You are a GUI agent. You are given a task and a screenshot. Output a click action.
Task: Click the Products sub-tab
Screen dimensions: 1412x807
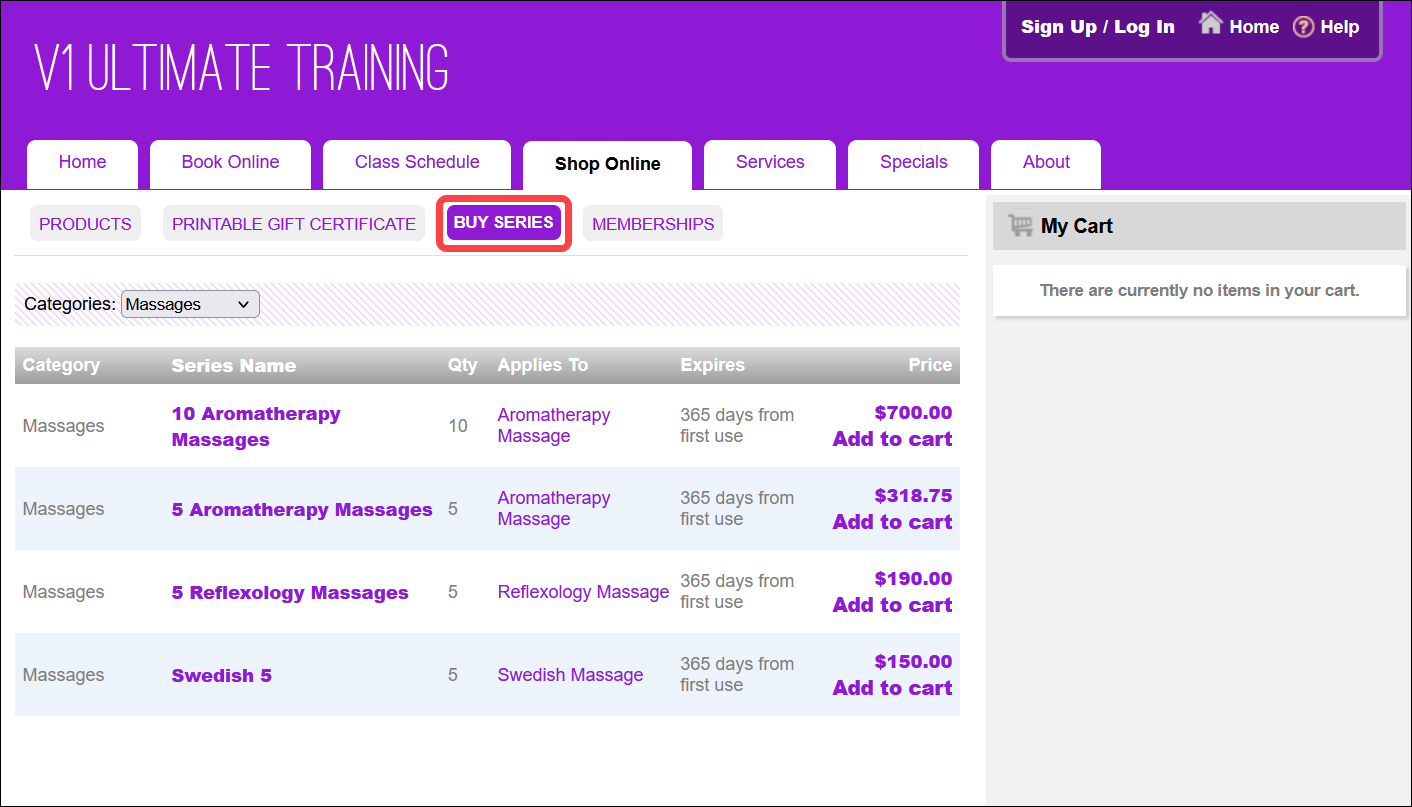coord(85,224)
